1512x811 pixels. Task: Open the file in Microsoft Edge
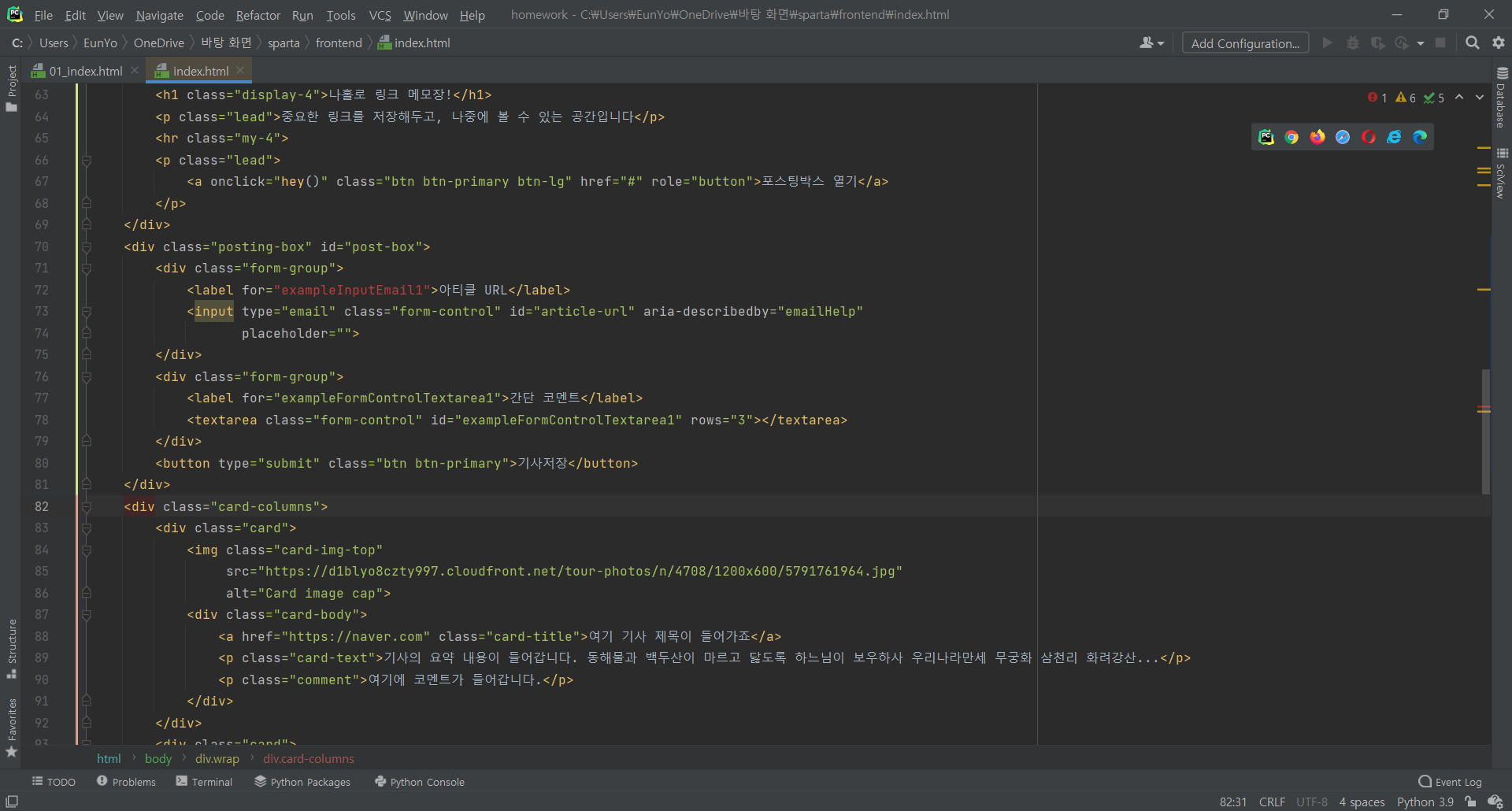pos(1420,136)
